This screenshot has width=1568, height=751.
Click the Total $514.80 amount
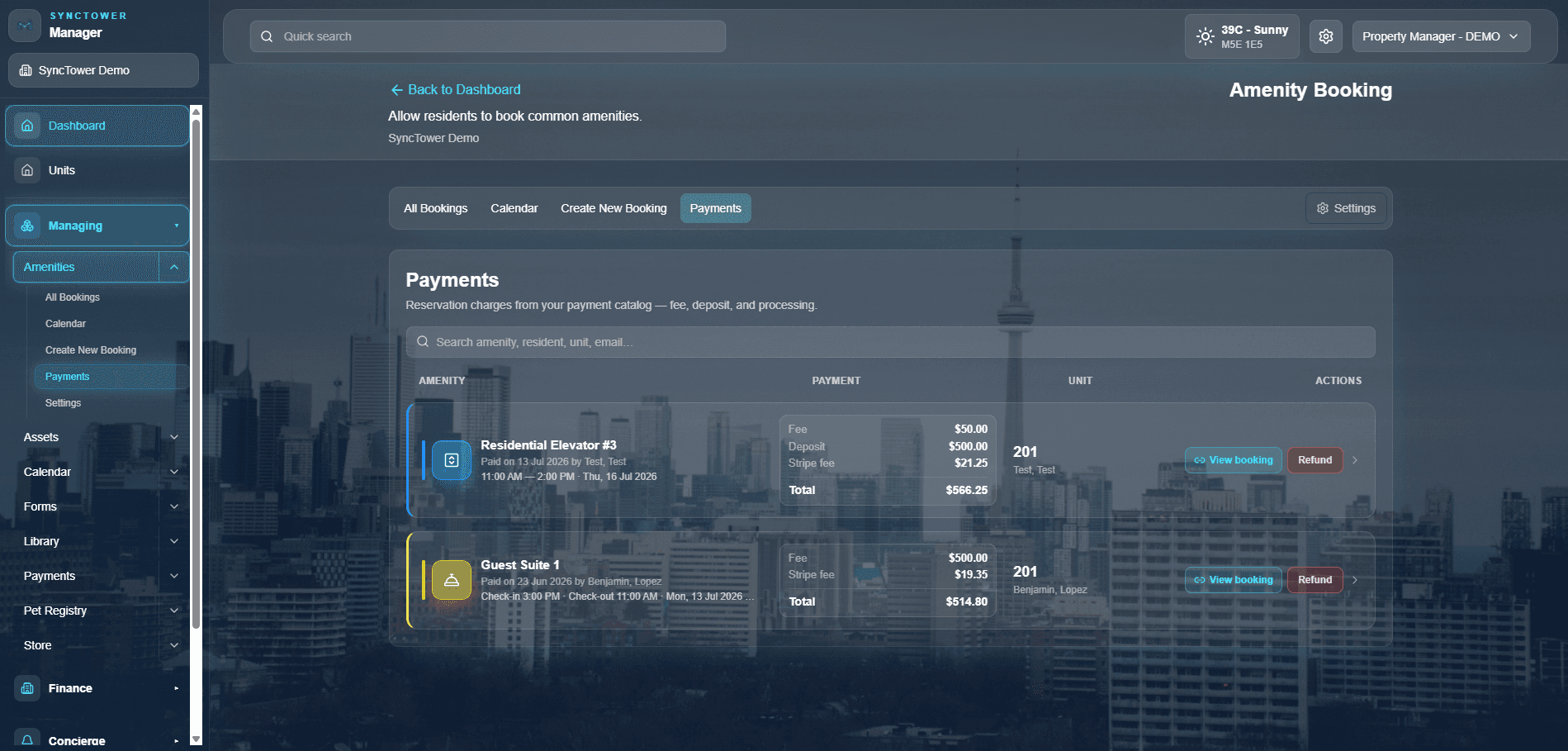(x=966, y=601)
